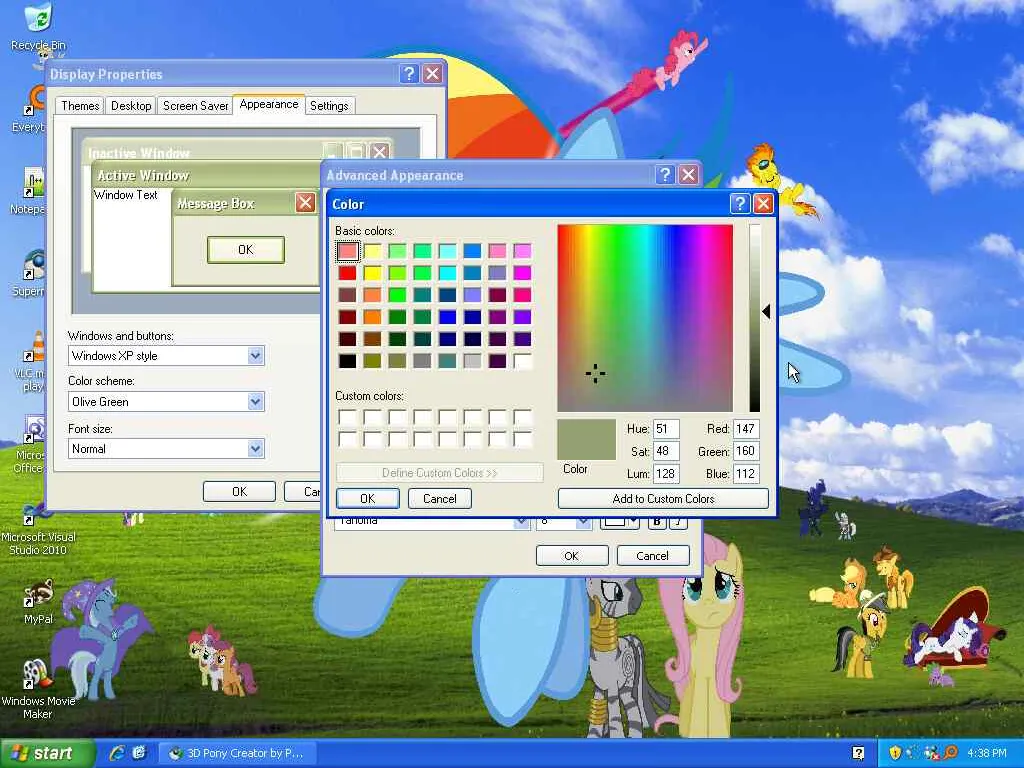Click the taskbar clock showing 4:38 PM
The width and height of the screenshot is (1024, 768).
987,753
